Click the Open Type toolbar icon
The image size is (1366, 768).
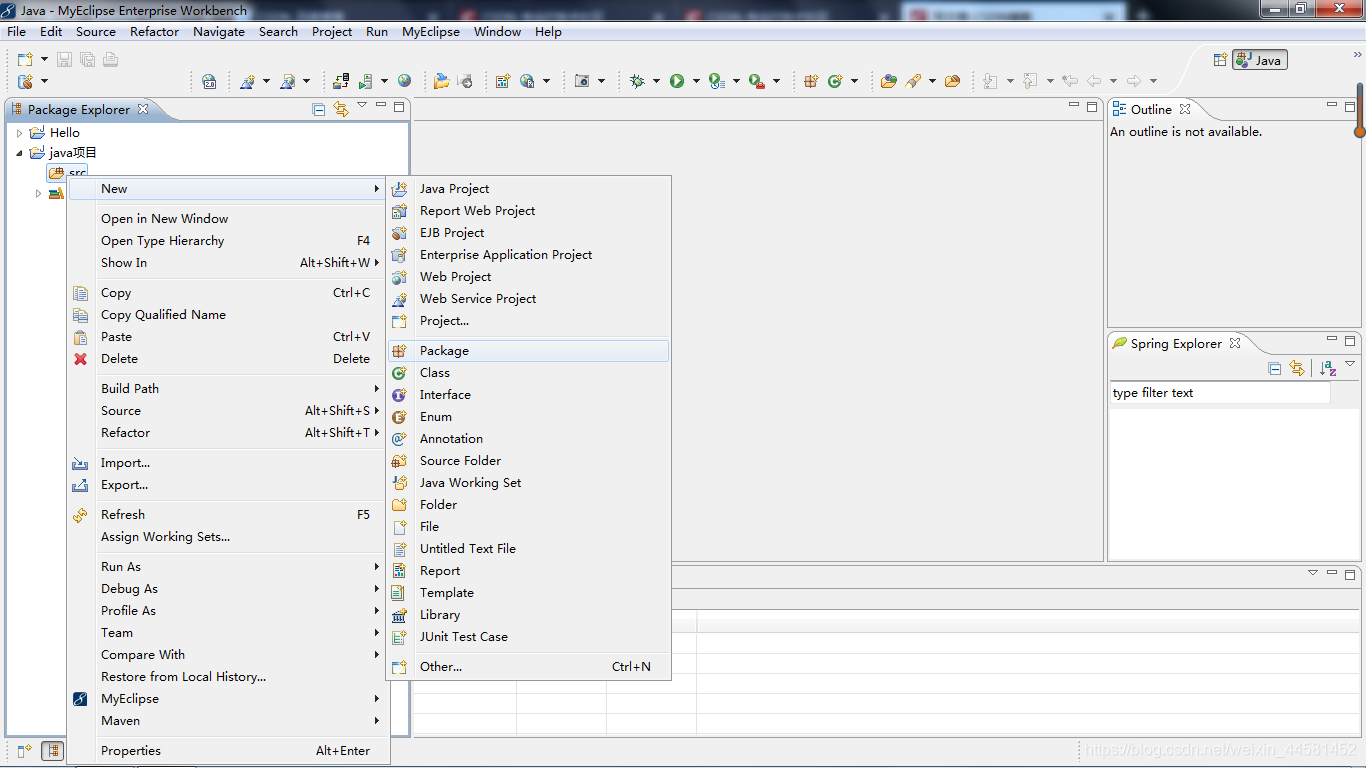[889, 81]
